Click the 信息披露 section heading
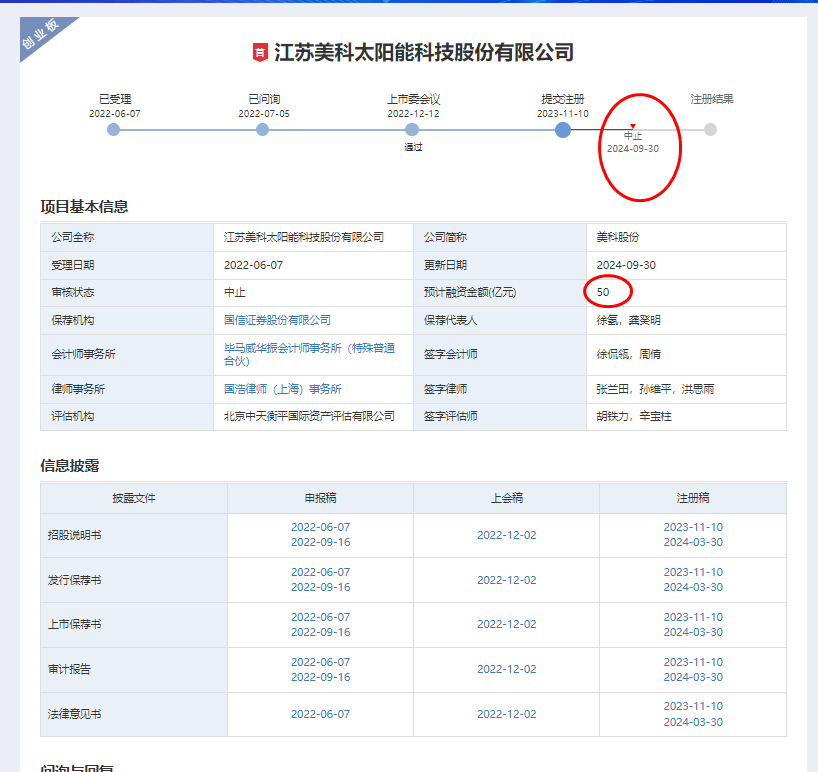Screen dimensions: 818x772 (69, 466)
